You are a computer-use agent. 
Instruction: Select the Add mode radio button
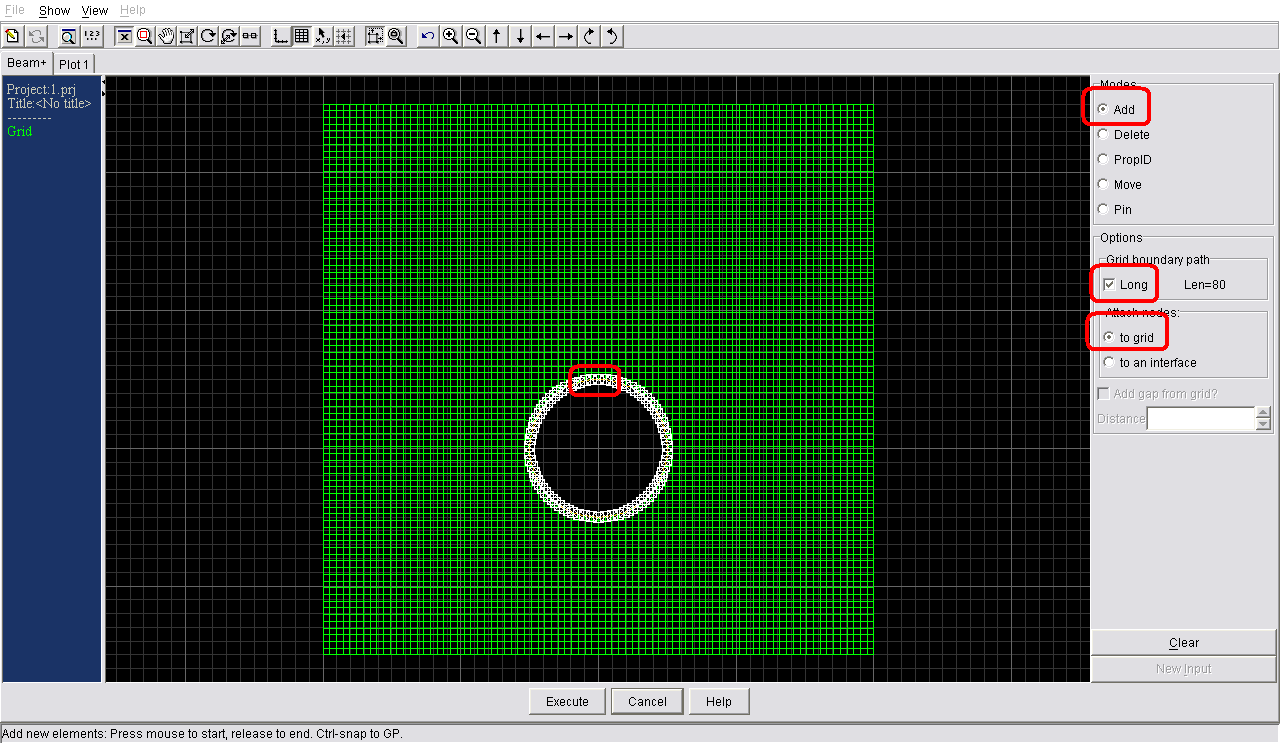[x=1103, y=110]
